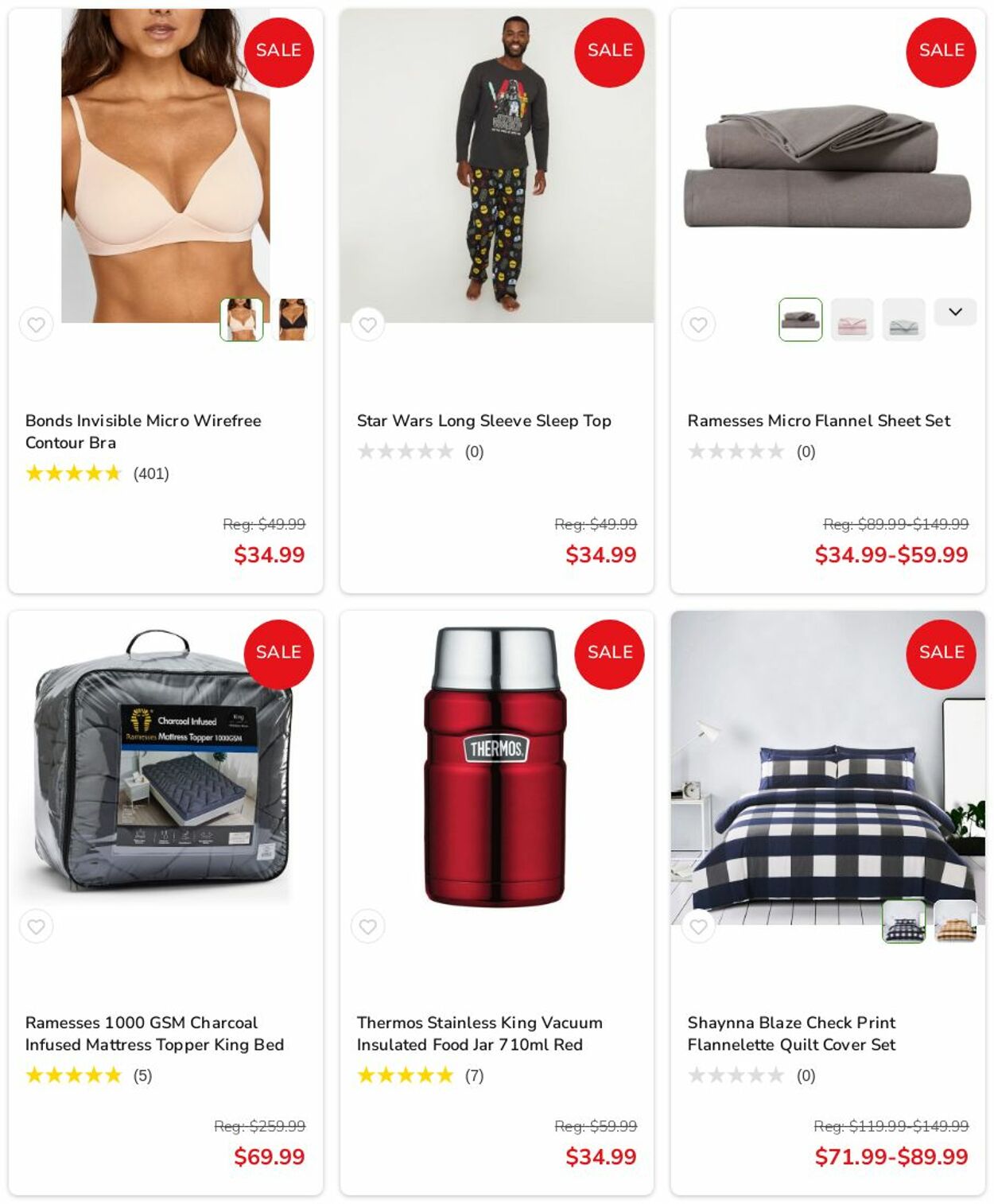Select the navy check quilt cover swatch
This screenshot has width=994, height=1204.
click(x=904, y=921)
